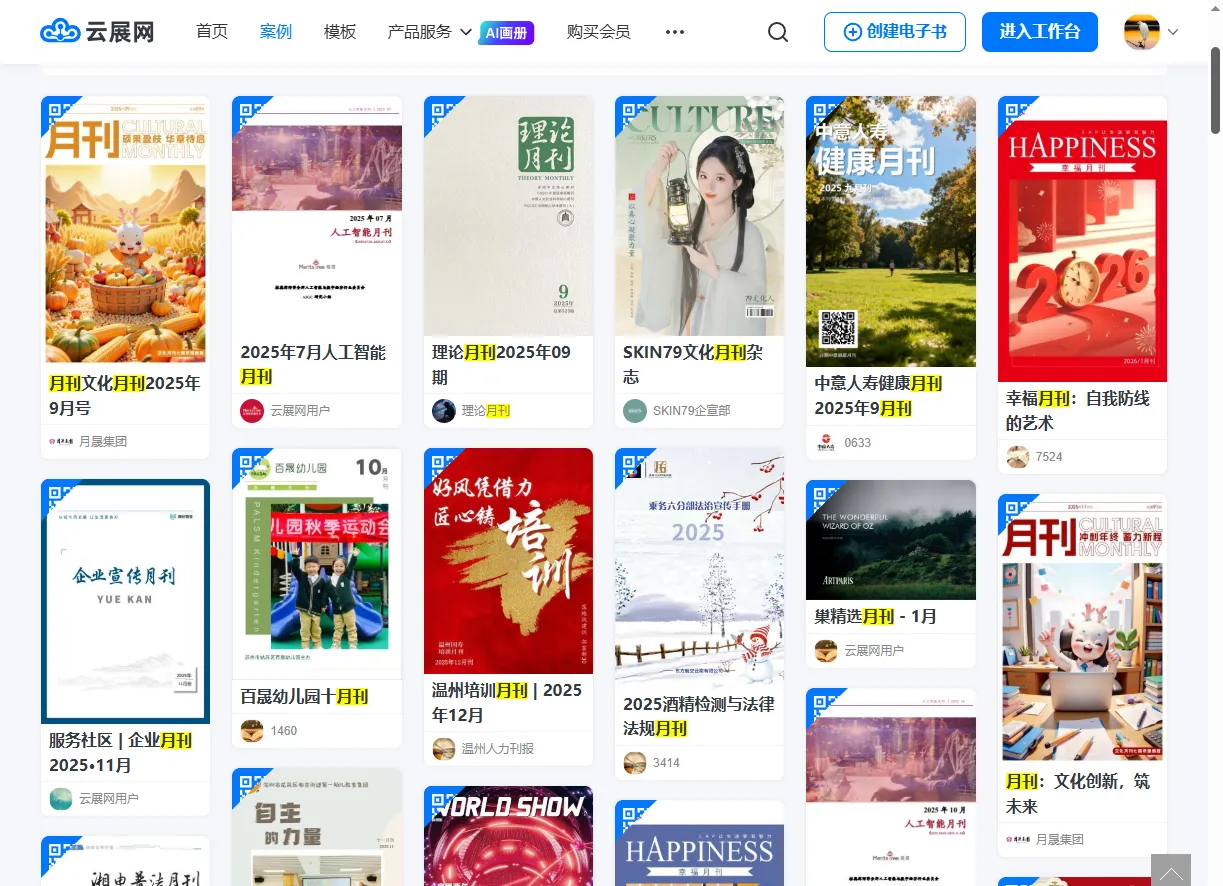
Task: Select the purple AI画册 icon in navigation
Action: click(x=506, y=32)
